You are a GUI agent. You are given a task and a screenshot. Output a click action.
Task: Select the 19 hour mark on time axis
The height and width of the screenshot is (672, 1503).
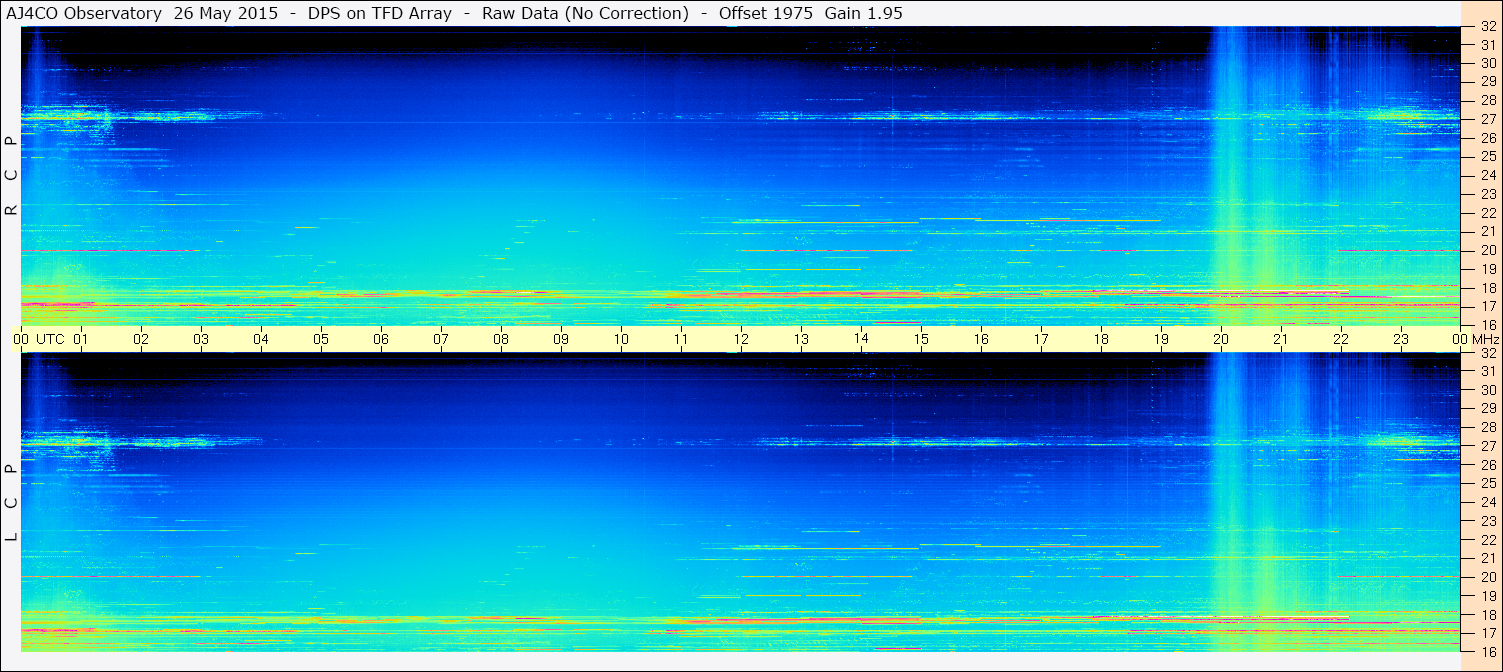coord(1161,339)
